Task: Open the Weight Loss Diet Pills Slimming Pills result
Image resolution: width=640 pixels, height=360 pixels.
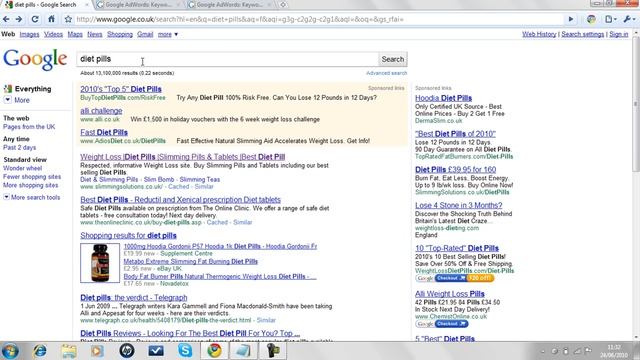Action: click(x=183, y=157)
